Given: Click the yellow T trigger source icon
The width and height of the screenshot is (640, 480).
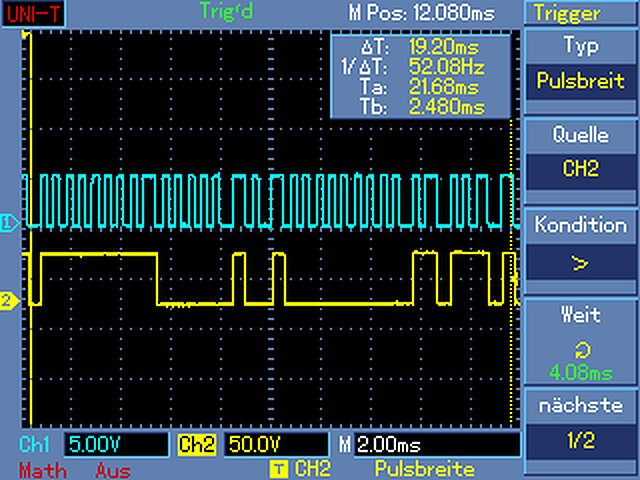Looking at the screenshot, I should [x=279, y=469].
